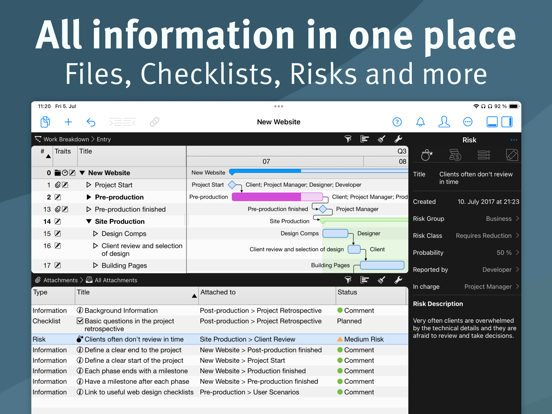Viewport: 552px width, 414px height.
Task: Expand the Design Comps row
Action: [x=95, y=233]
